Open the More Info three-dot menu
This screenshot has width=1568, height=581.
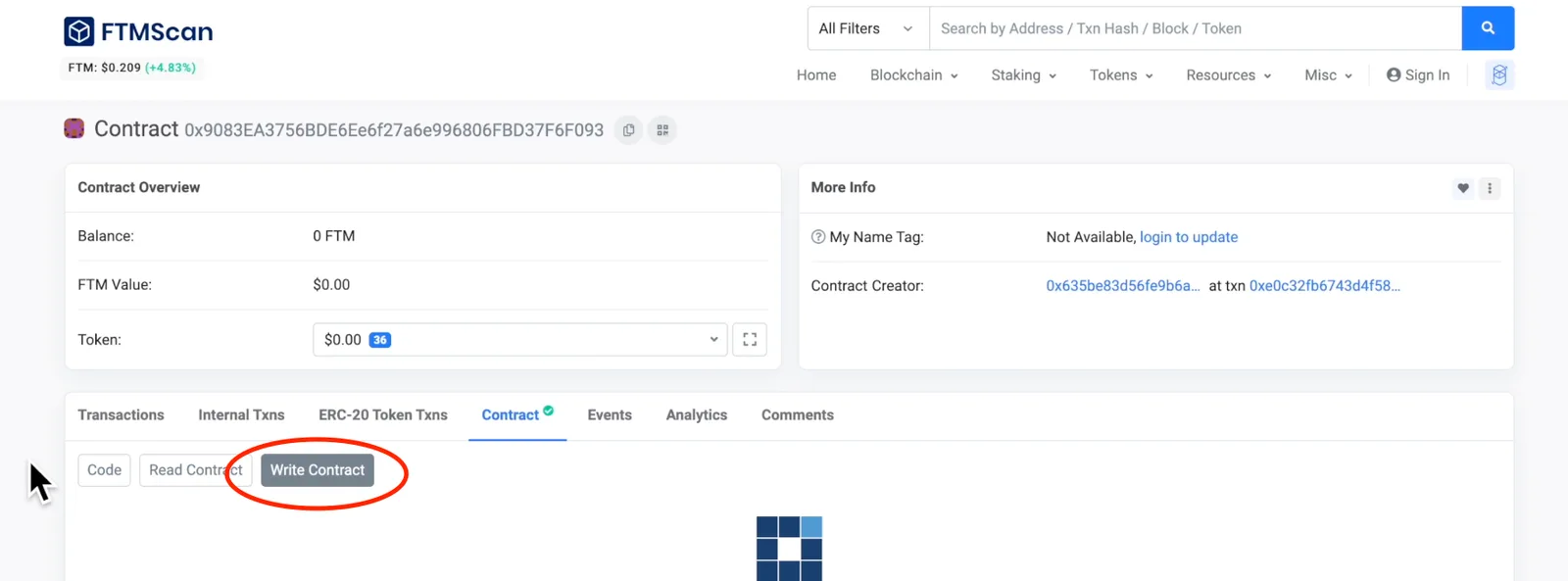(1490, 188)
